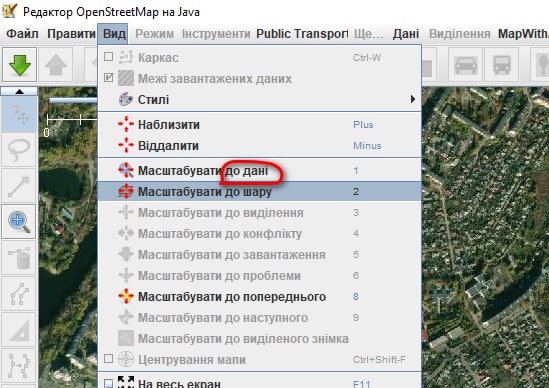The image size is (549, 388).
Task: Activate the Lasso selection tool
Action: 19,150
